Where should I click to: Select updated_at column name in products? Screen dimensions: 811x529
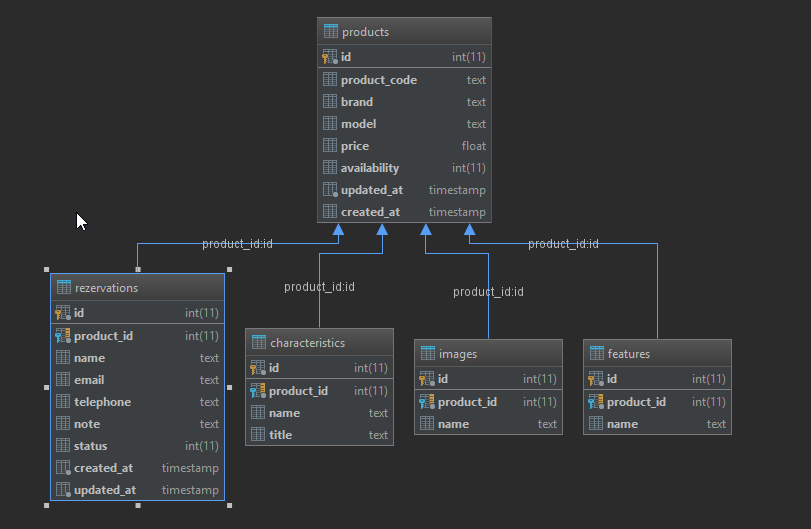(x=372, y=190)
